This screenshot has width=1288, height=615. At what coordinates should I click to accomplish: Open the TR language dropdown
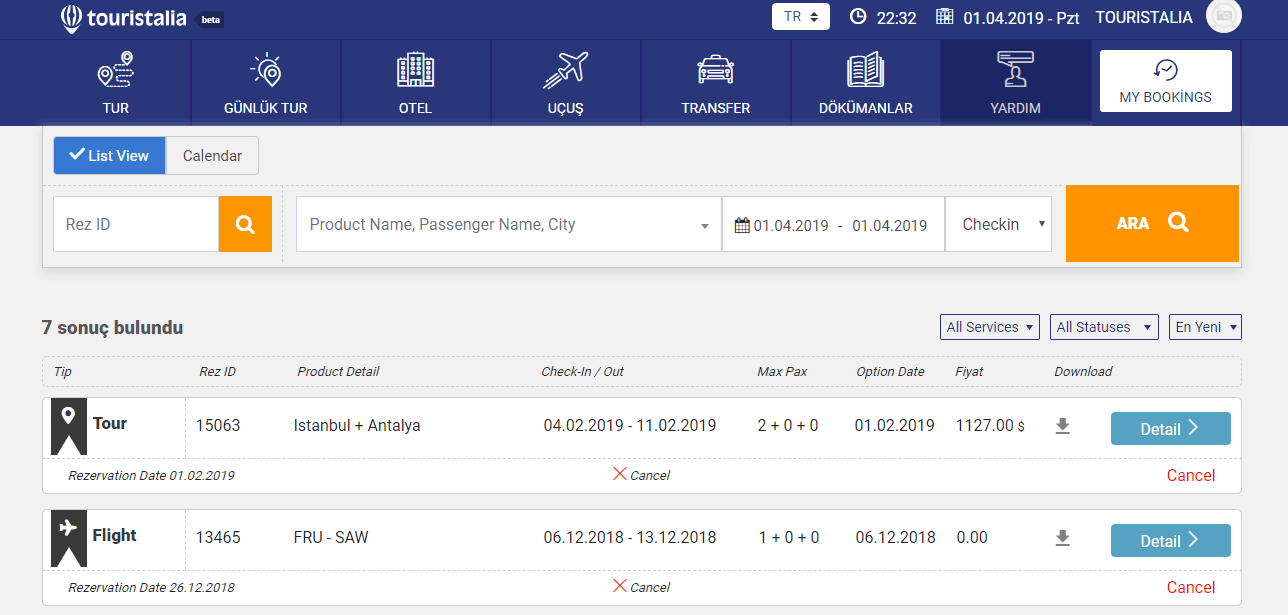[800, 17]
